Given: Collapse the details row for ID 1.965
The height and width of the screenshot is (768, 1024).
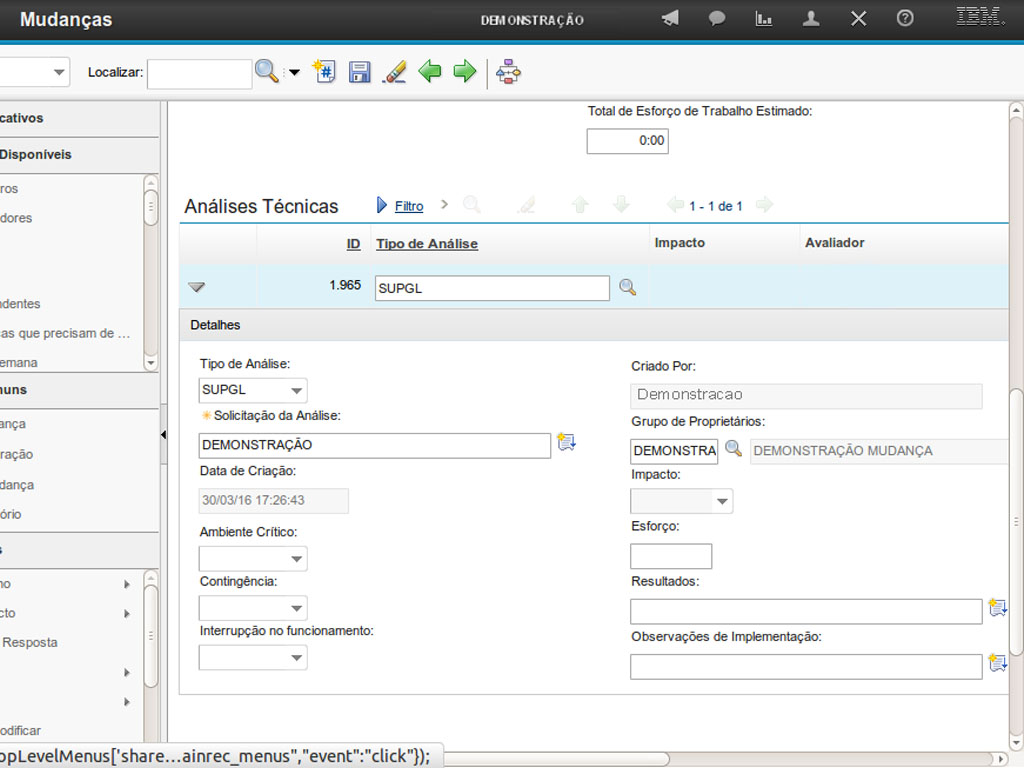Looking at the screenshot, I should pos(197,288).
